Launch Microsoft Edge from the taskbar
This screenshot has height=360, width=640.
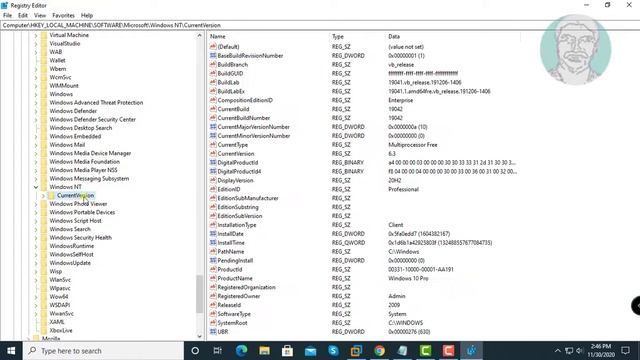pos(241,351)
